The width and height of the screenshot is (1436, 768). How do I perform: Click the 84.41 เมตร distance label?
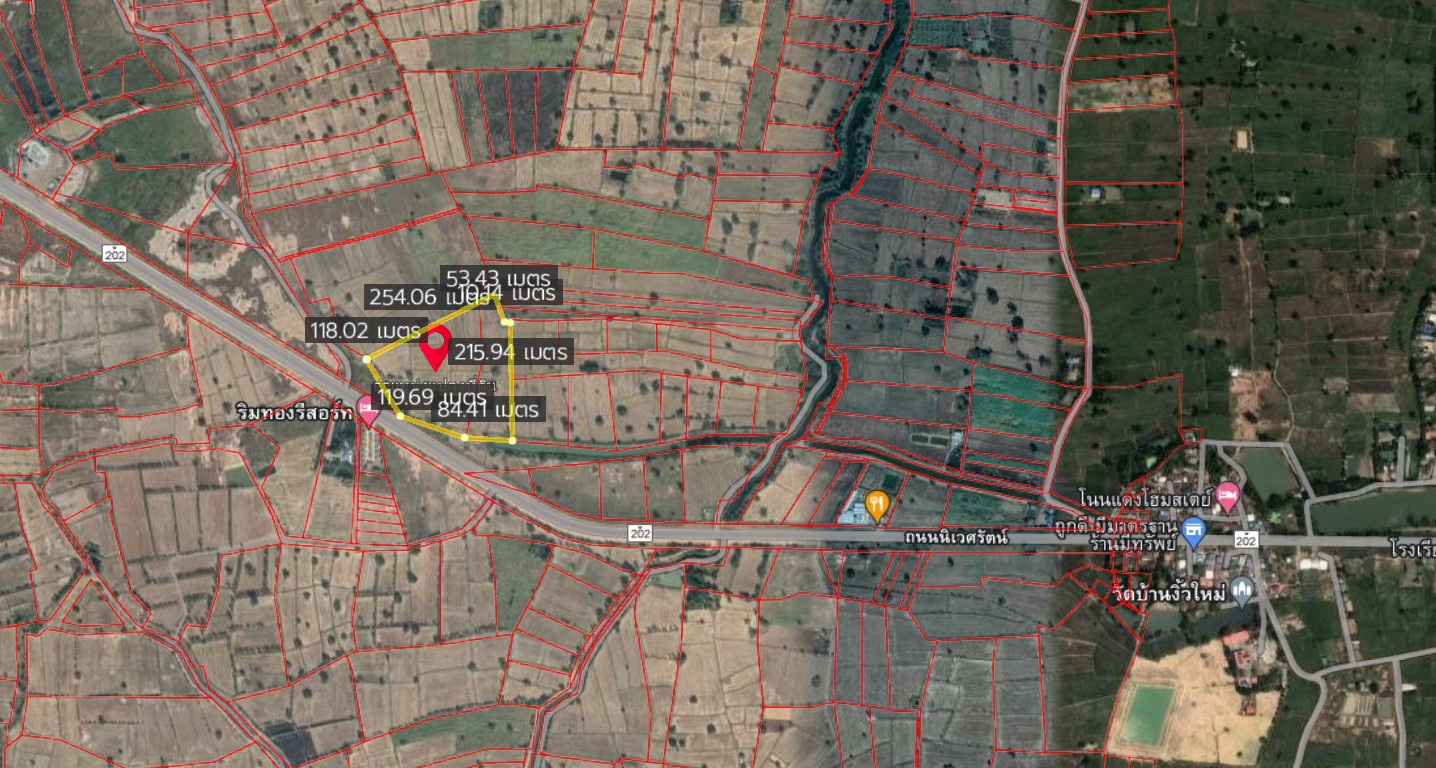click(x=489, y=409)
